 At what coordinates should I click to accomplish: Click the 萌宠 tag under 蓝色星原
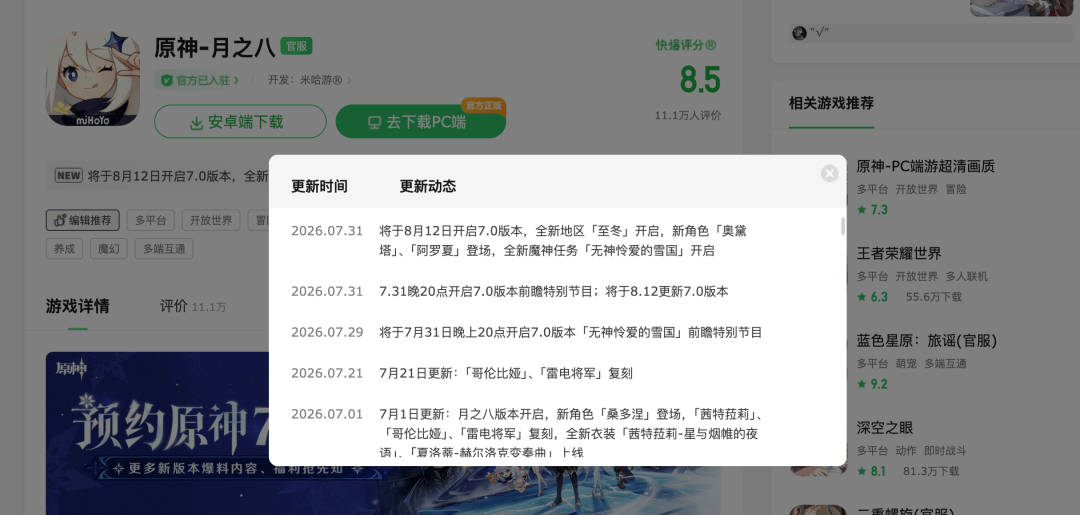click(x=906, y=364)
